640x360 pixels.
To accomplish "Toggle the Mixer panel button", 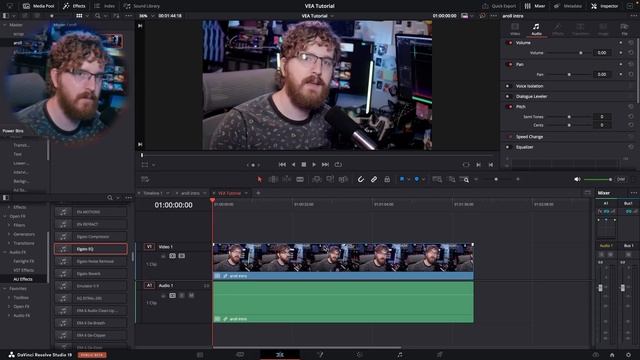I will (535, 6).
